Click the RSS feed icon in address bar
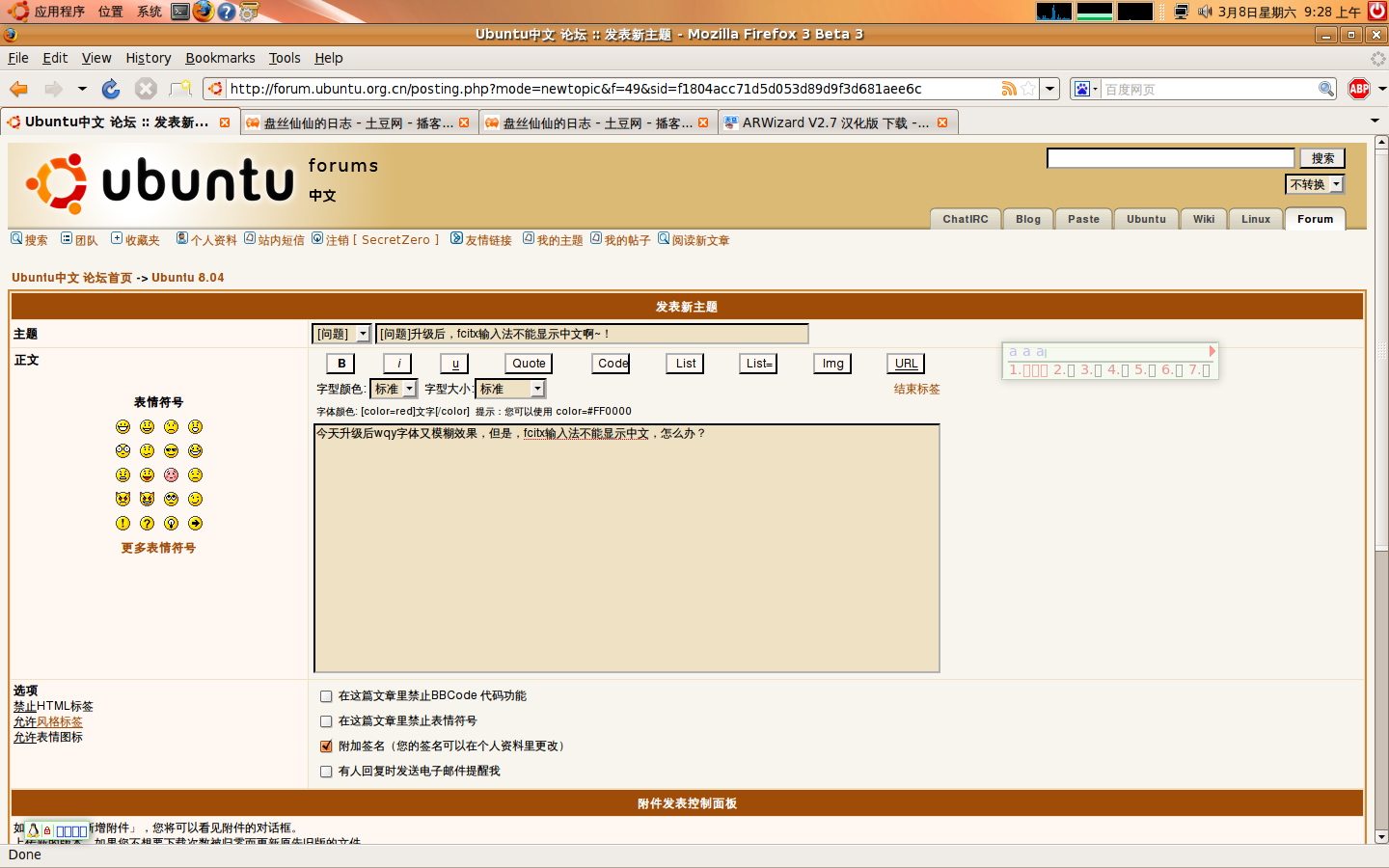 [1009, 89]
